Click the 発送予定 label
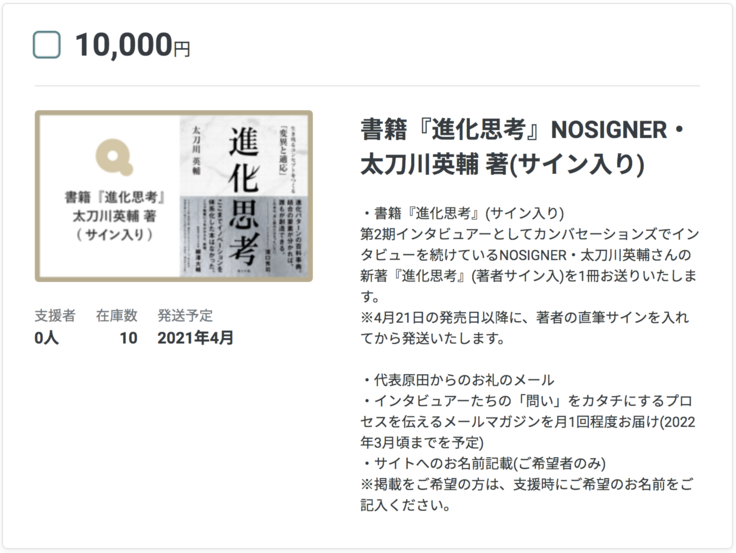Viewport: 736px width, 553px height. coord(185,316)
